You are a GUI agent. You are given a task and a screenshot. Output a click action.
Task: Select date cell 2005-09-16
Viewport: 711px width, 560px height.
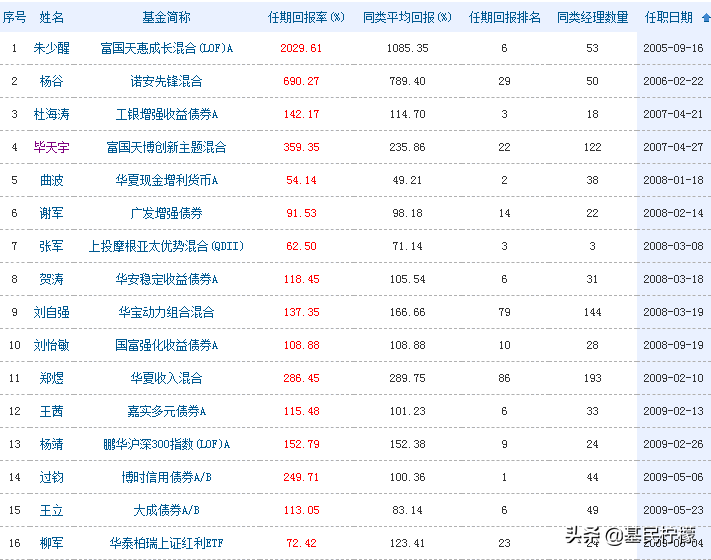(673, 48)
